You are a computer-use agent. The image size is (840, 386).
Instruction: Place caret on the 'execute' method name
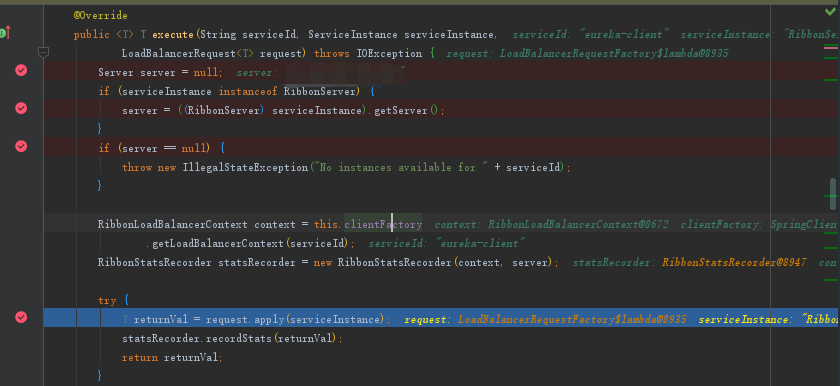(172, 35)
